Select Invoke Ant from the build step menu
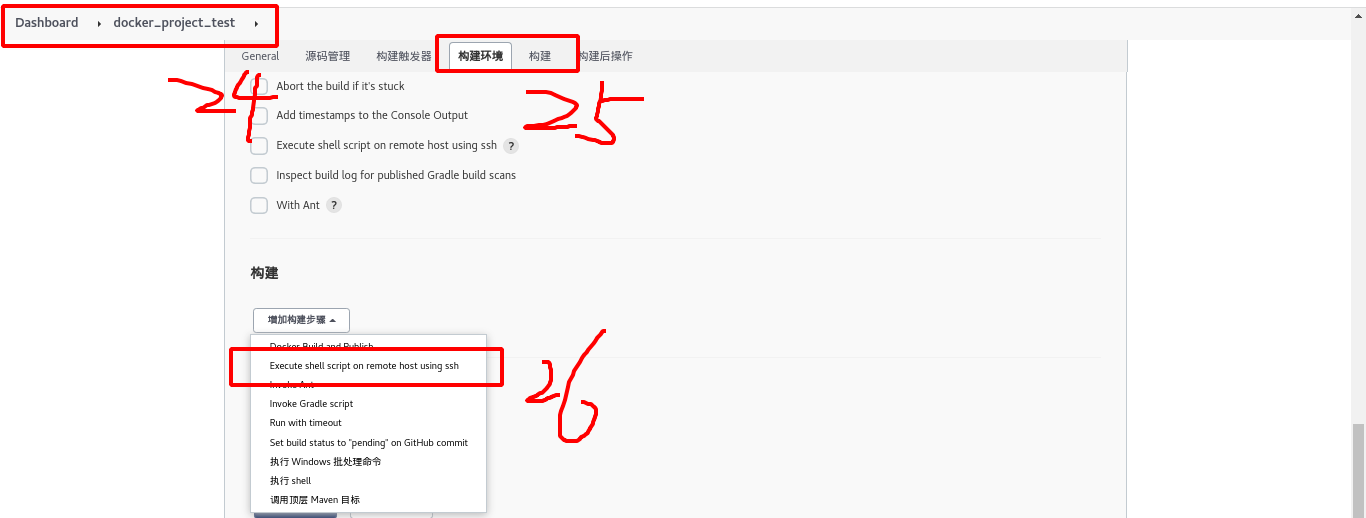This screenshot has width=1366, height=518. click(x=368, y=385)
